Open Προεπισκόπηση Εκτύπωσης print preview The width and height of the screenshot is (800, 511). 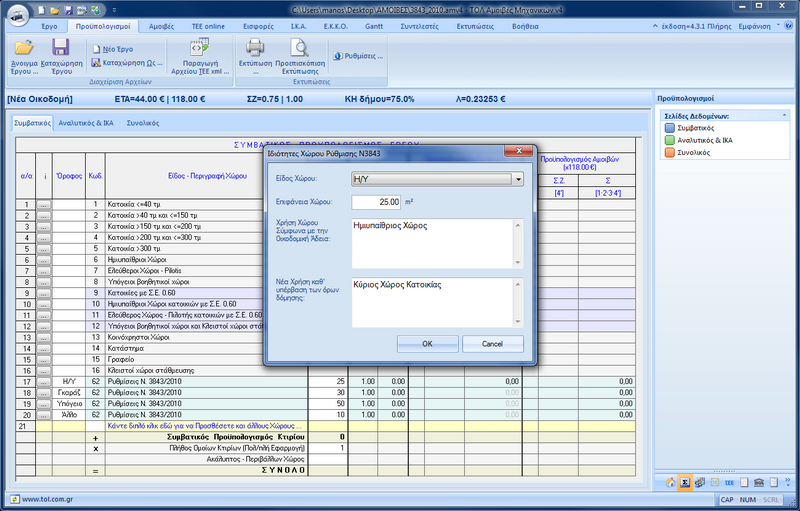click(x=299, y=49)
